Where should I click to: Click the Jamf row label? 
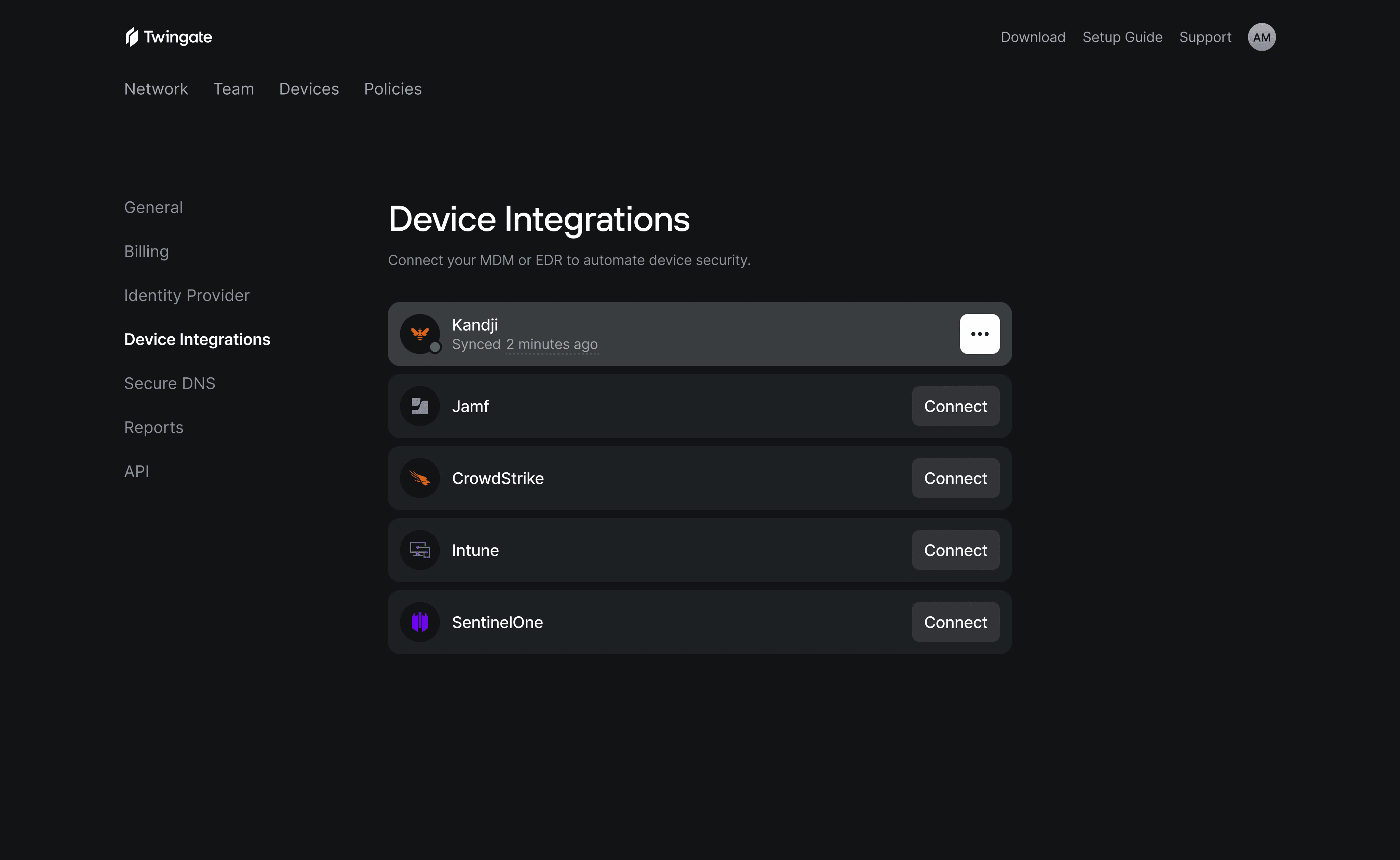point(470,406)
